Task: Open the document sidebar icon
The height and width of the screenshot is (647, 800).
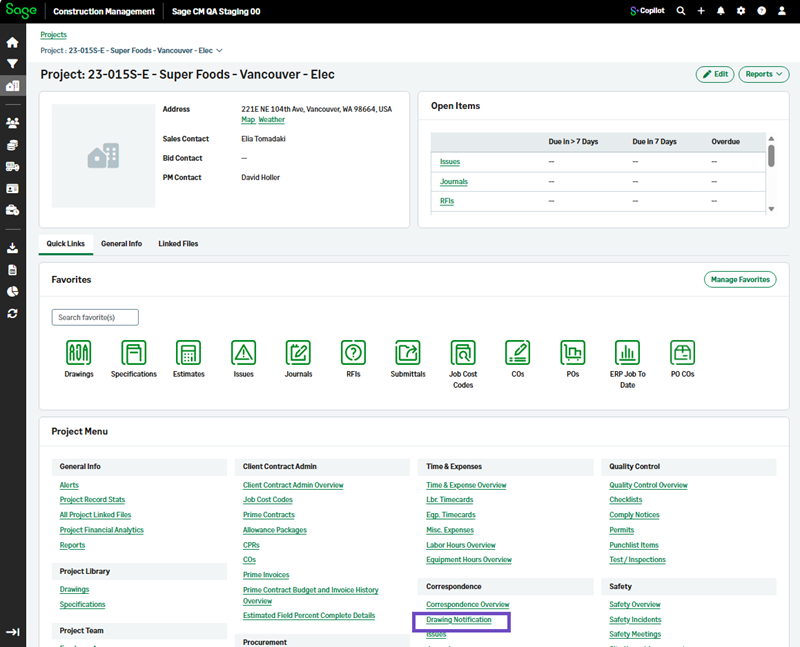Action: (12, 270)
